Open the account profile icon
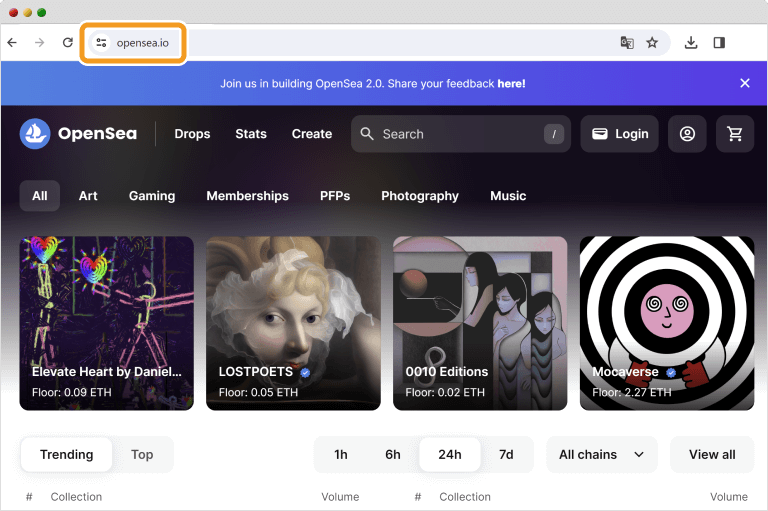 [x=687, y=134]
